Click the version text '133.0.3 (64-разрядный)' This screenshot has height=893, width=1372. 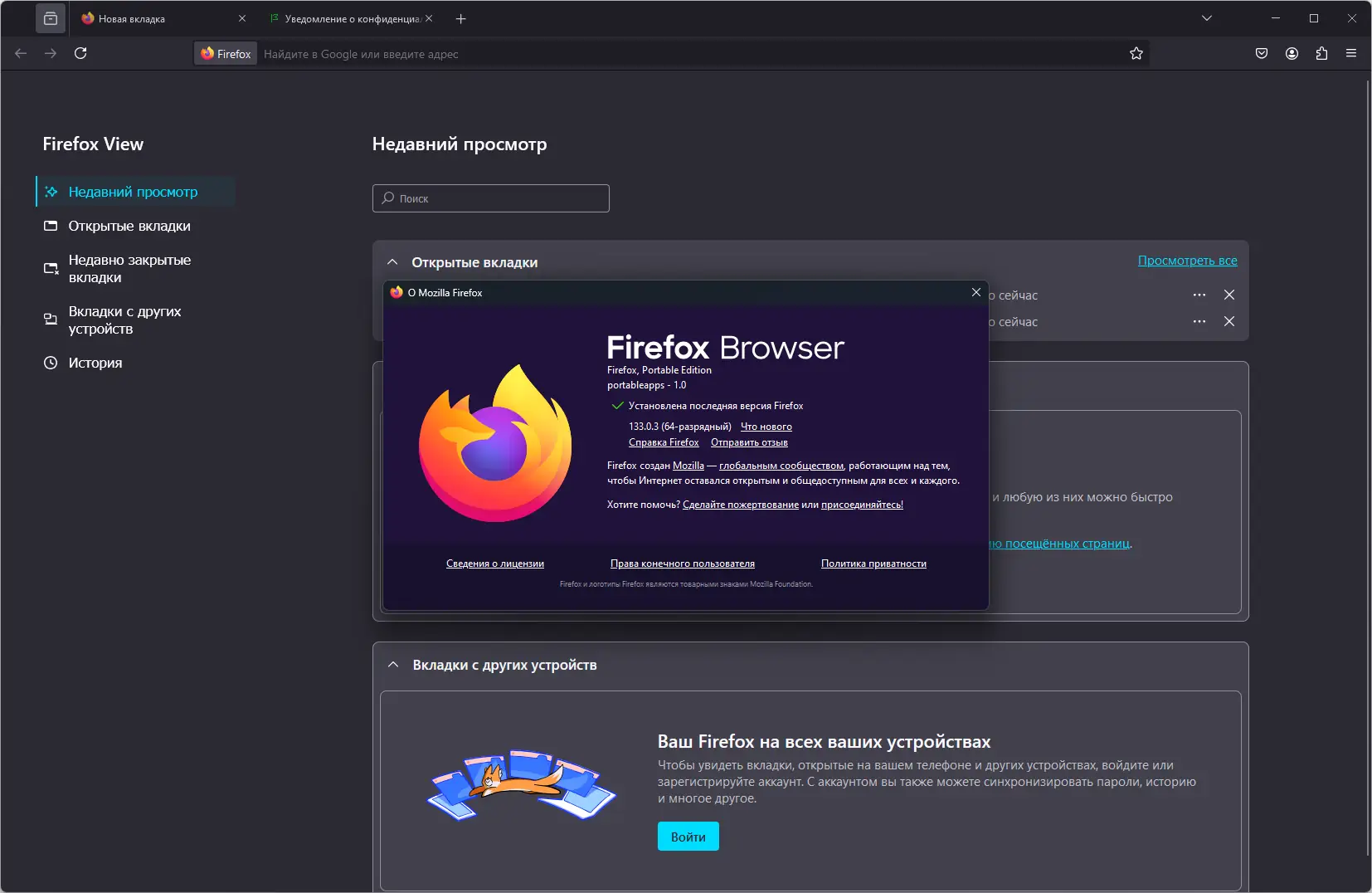click(680, 427)
